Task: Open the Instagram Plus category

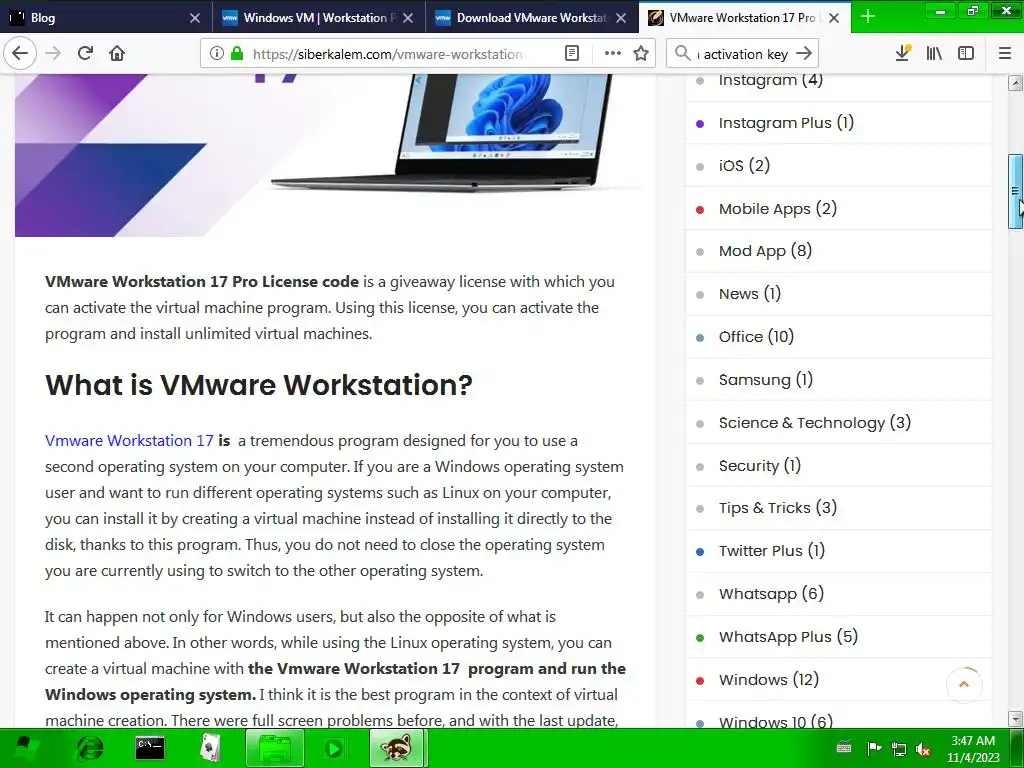Action: point(786,123)
